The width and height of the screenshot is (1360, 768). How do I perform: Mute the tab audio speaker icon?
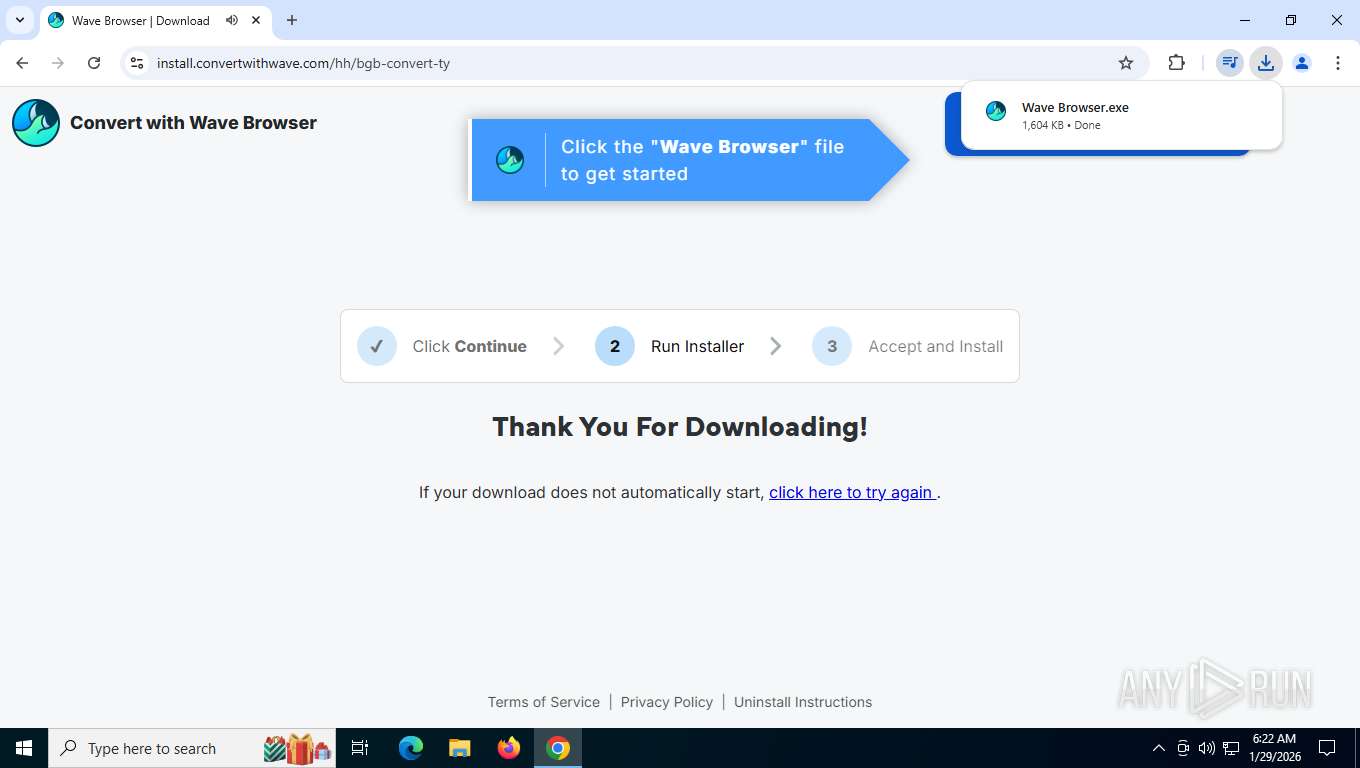tap(232, 20)
